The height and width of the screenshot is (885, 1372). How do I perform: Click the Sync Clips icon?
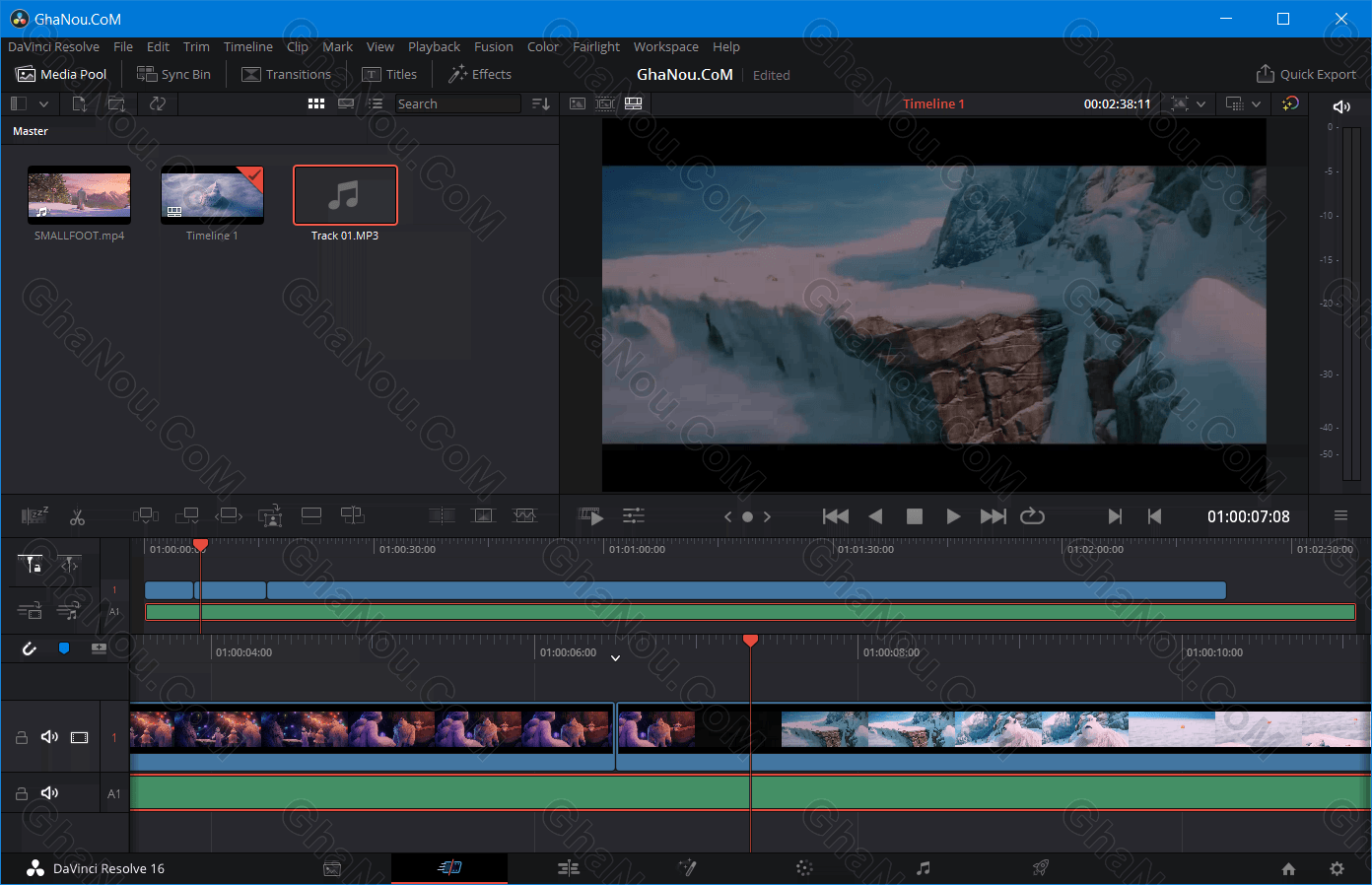[158, 103]
